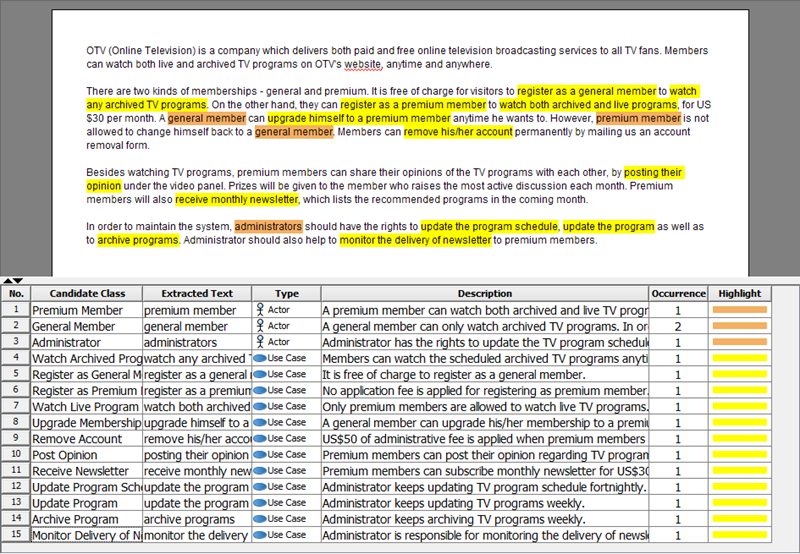This screenshot has width=800, height=554.
Task: Click the Actor icon in Administrator row
Action: pos(260,342)
